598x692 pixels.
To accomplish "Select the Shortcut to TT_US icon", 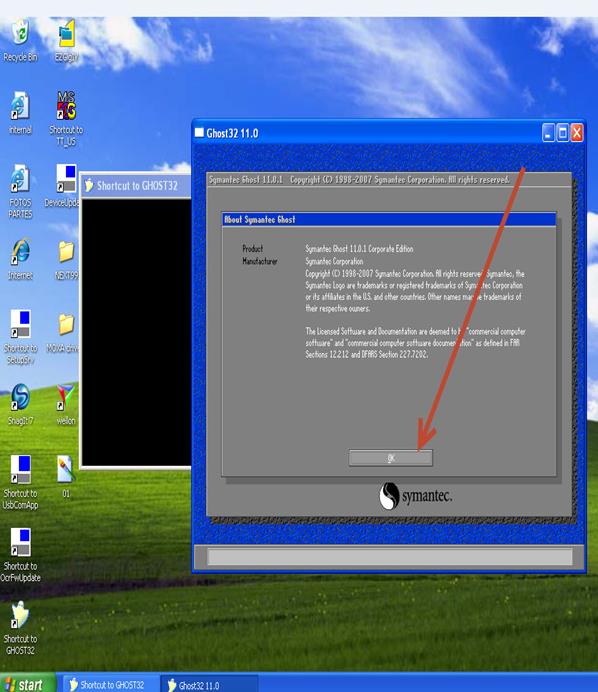I will click(66, 118).
